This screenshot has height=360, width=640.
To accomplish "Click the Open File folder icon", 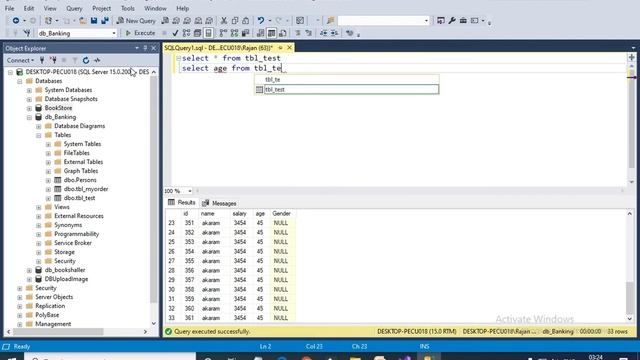I will tap(83, 20).
